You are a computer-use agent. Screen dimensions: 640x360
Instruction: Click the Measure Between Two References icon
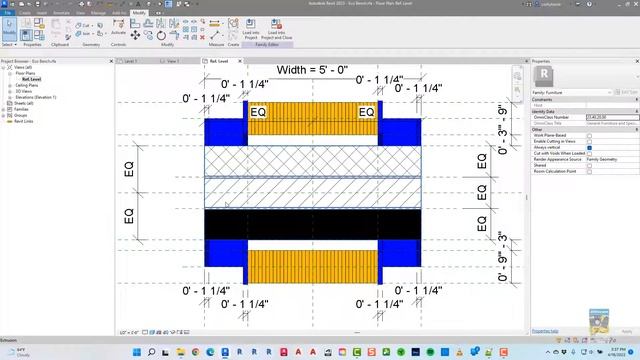pos(215,36)
